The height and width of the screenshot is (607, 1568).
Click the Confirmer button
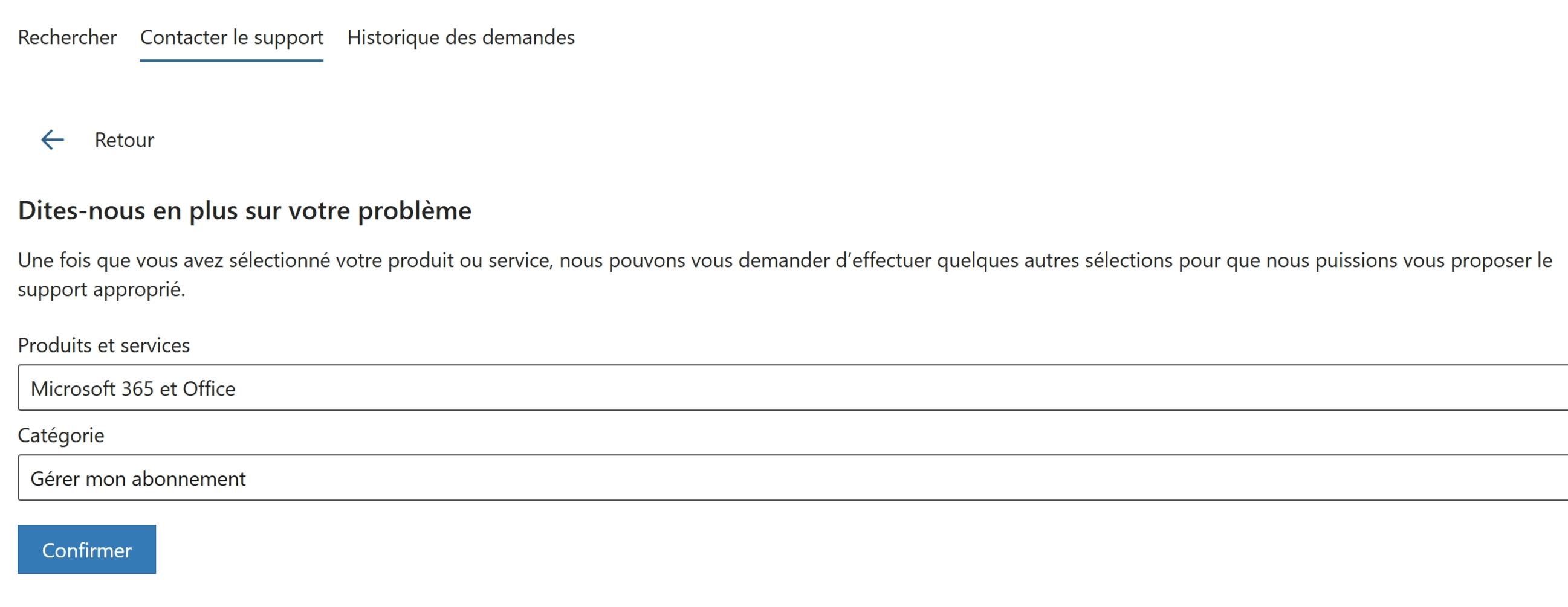tap(86, 549)
